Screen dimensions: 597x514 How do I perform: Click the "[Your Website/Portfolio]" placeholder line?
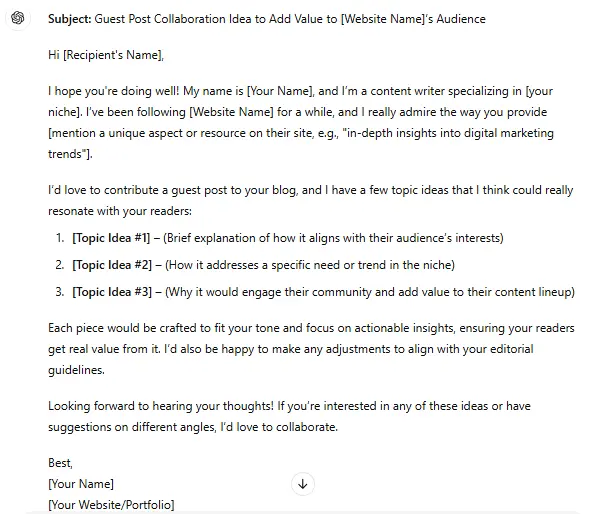point(111,505)
